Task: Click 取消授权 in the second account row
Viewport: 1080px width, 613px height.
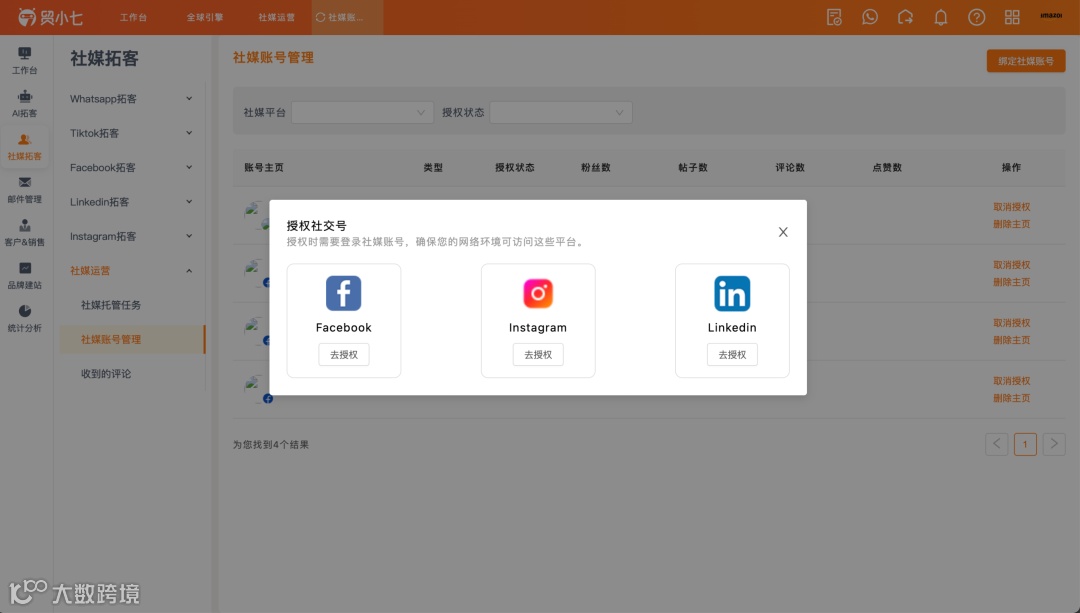Action: [1011, 264]
